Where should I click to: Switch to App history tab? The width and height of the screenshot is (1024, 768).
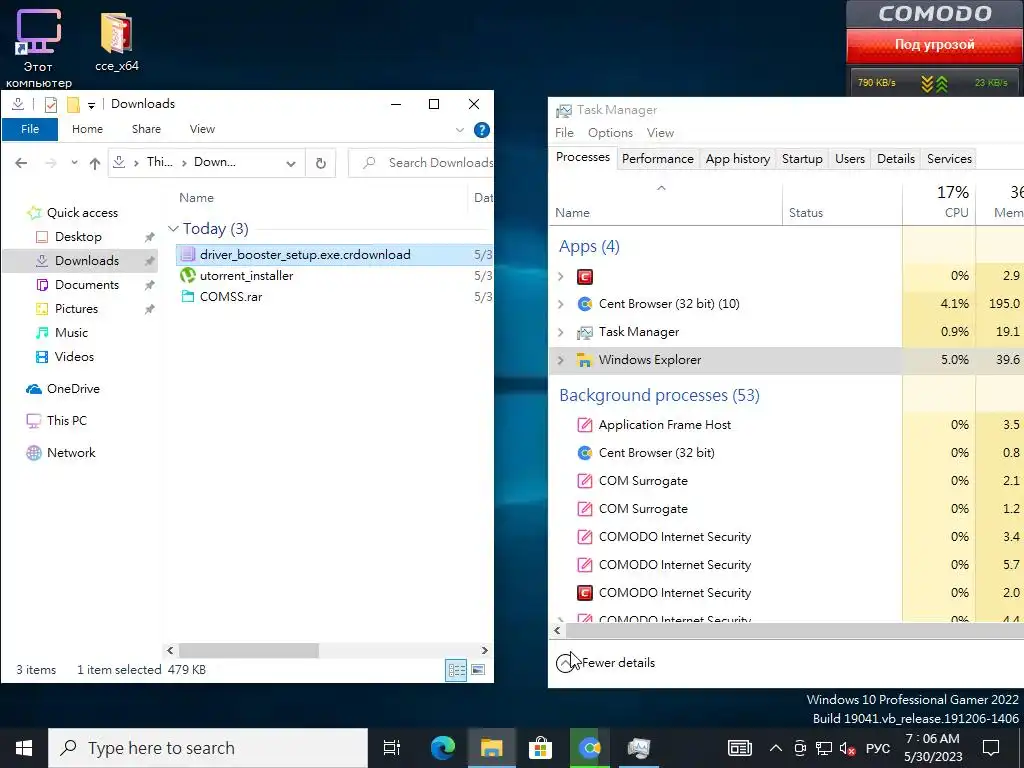click(x=738, y=159)
